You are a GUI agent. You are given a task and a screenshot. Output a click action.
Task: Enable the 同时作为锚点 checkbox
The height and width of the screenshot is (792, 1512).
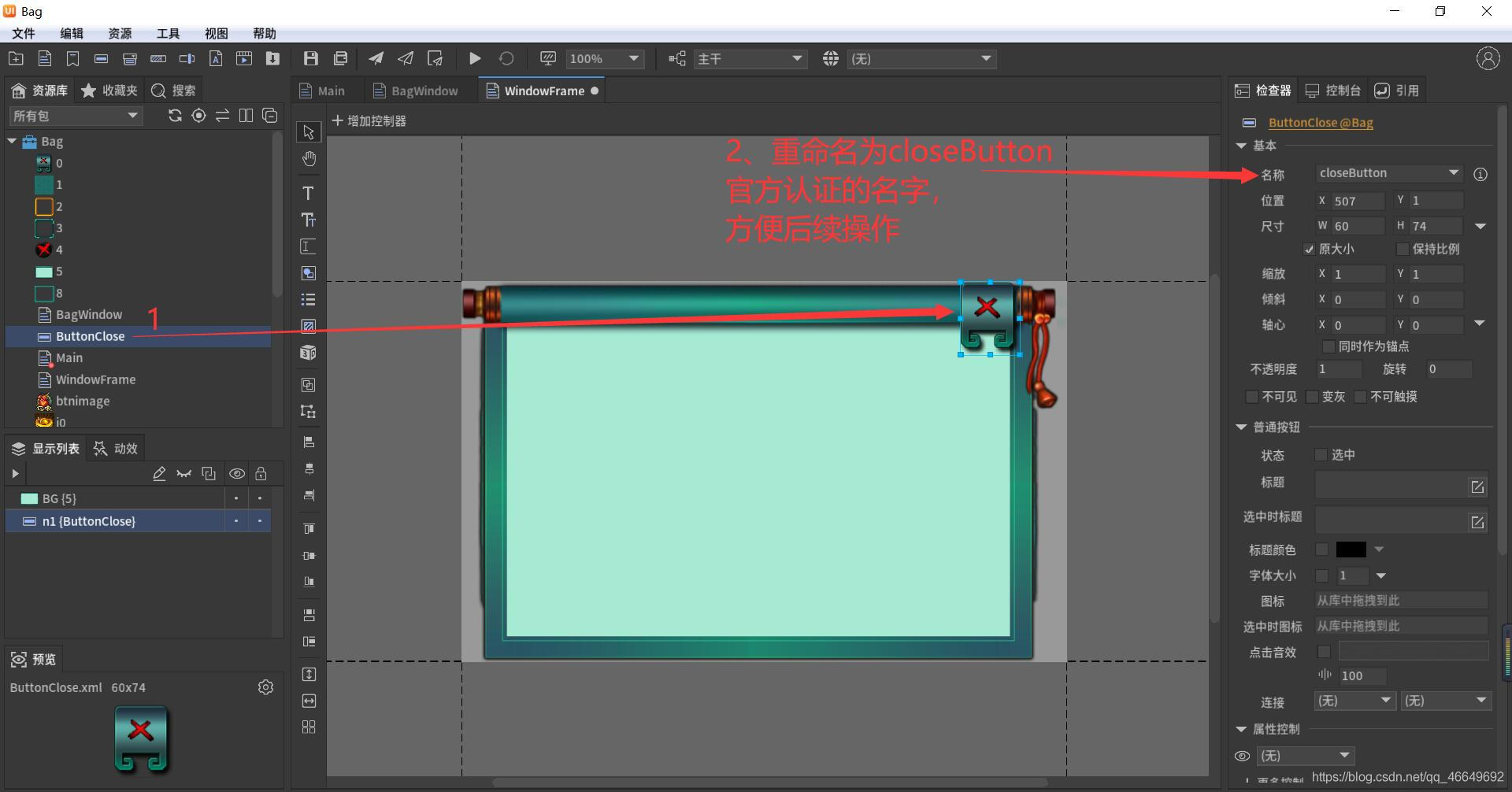point(1329,346)
